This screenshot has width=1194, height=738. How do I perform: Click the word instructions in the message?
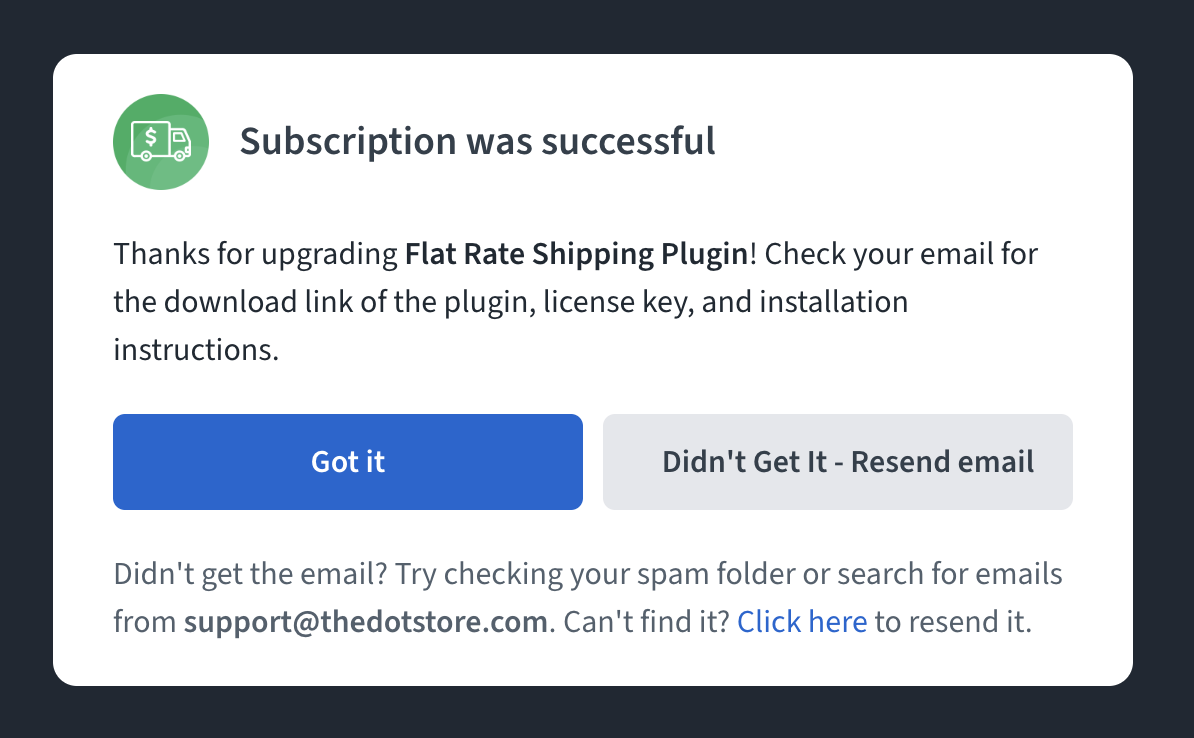[x=196, y=350]
